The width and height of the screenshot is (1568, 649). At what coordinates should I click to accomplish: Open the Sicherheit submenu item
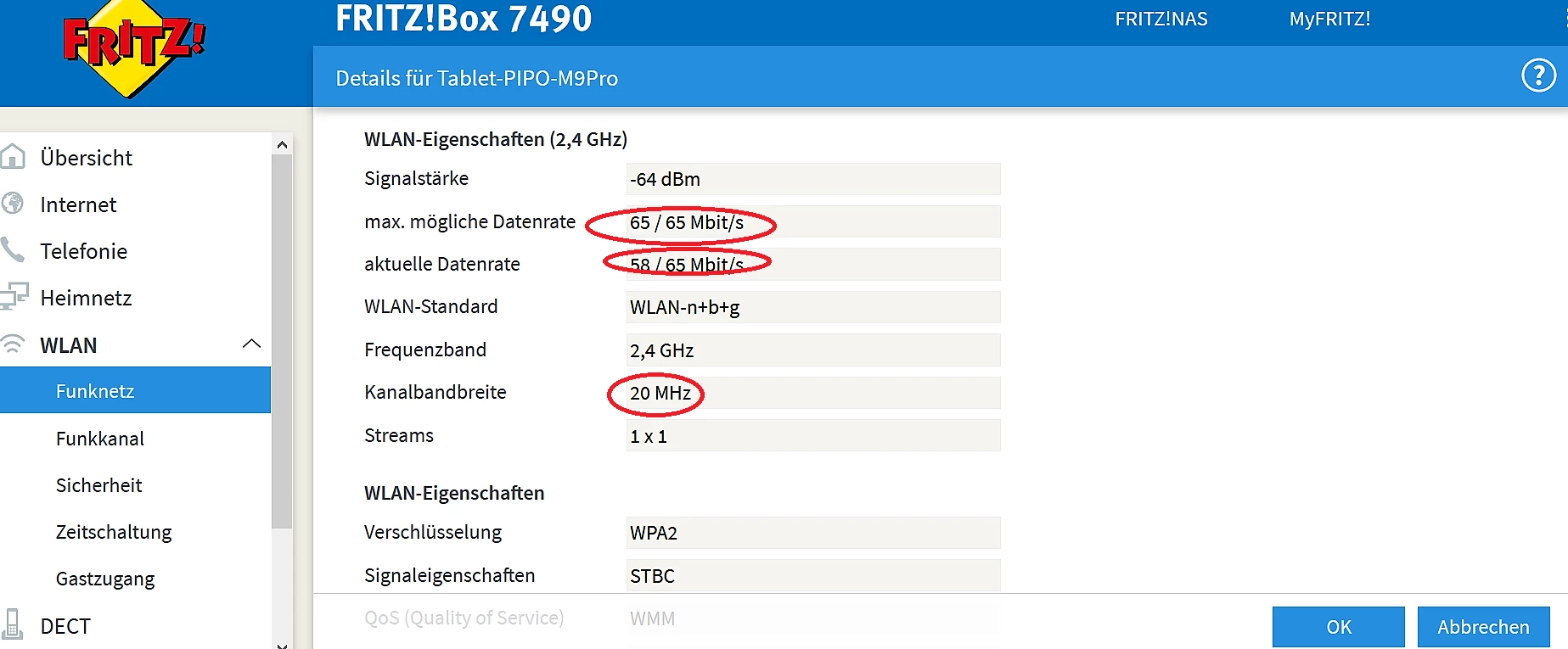(x=98, y=485)
